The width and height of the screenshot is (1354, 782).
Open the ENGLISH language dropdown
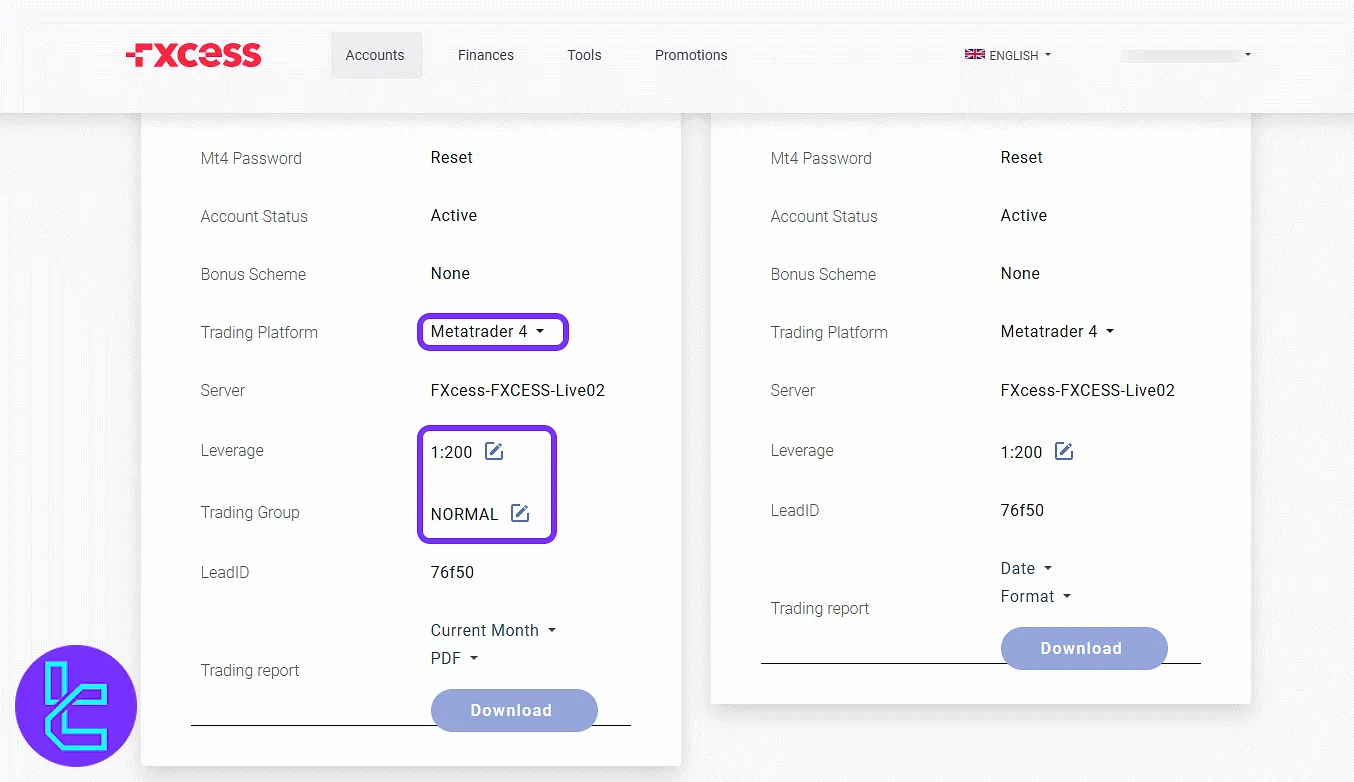click(x=1008, y=55)
